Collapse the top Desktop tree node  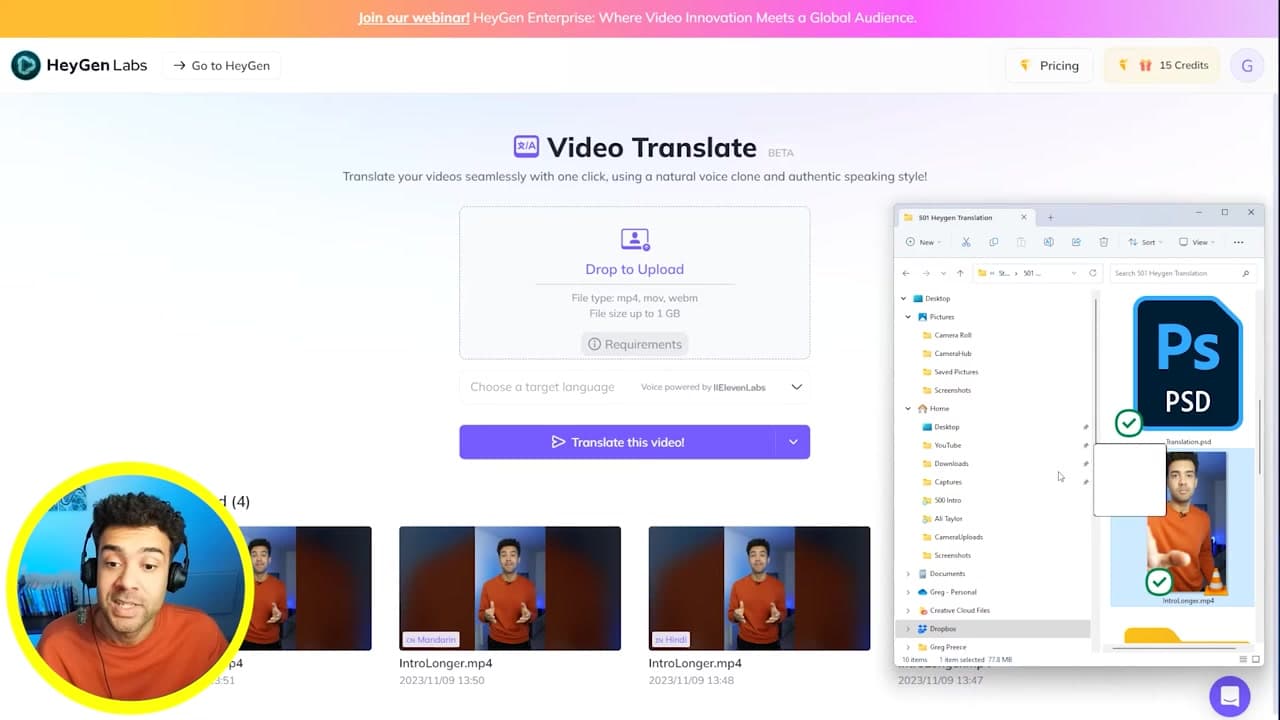[x=903, y=298]
